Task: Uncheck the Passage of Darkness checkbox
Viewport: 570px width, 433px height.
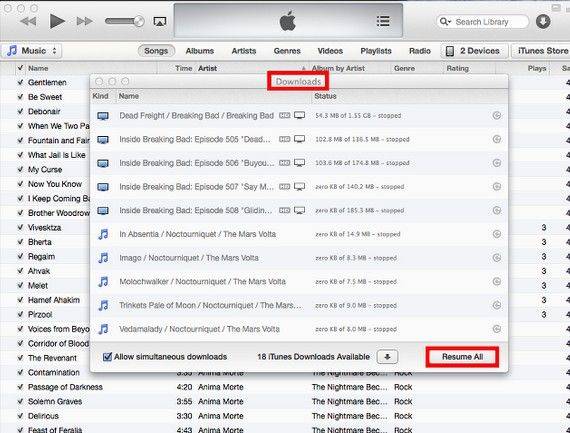Action: click(20, 387)
